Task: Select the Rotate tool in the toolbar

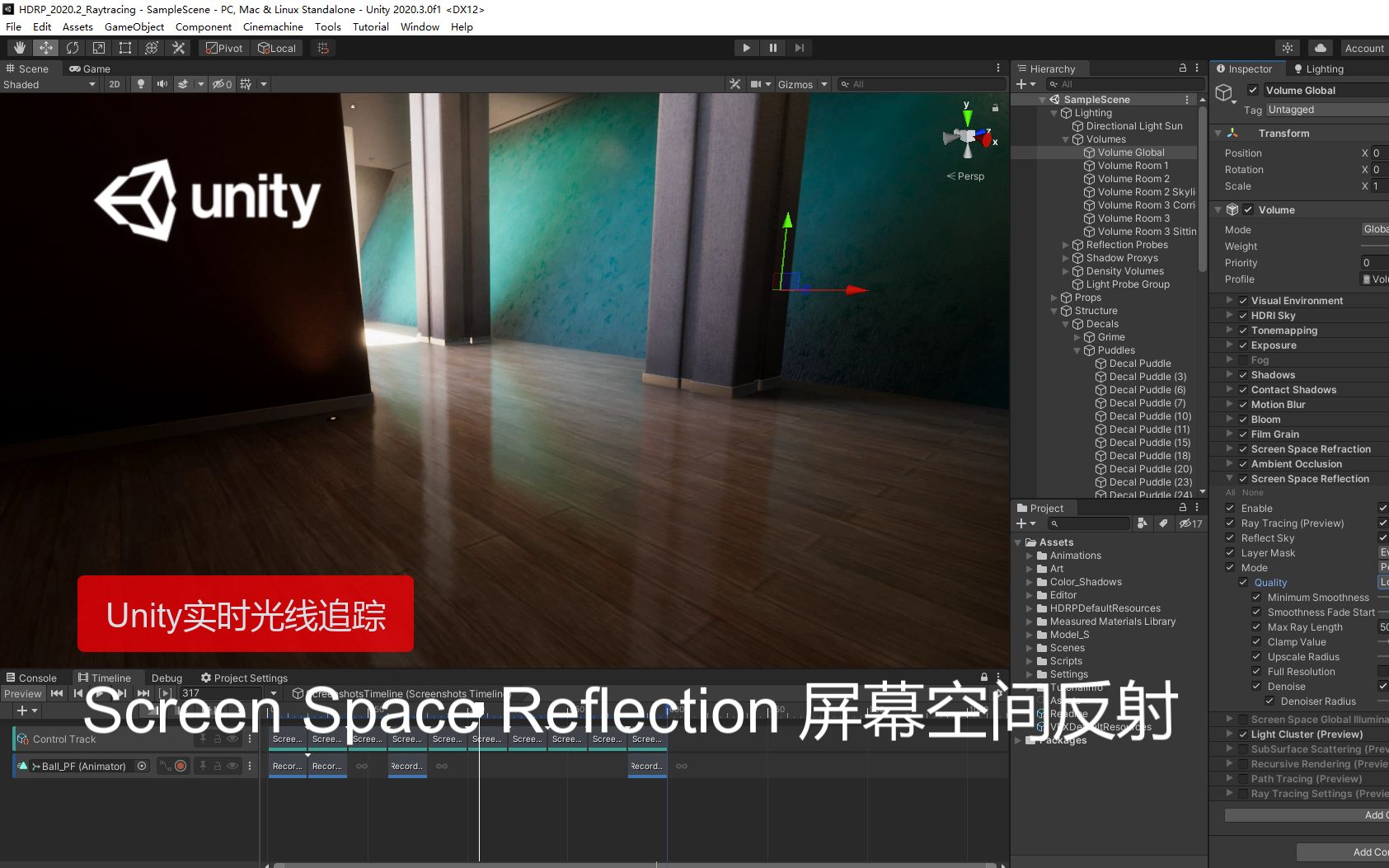Action: click(73, 48)
